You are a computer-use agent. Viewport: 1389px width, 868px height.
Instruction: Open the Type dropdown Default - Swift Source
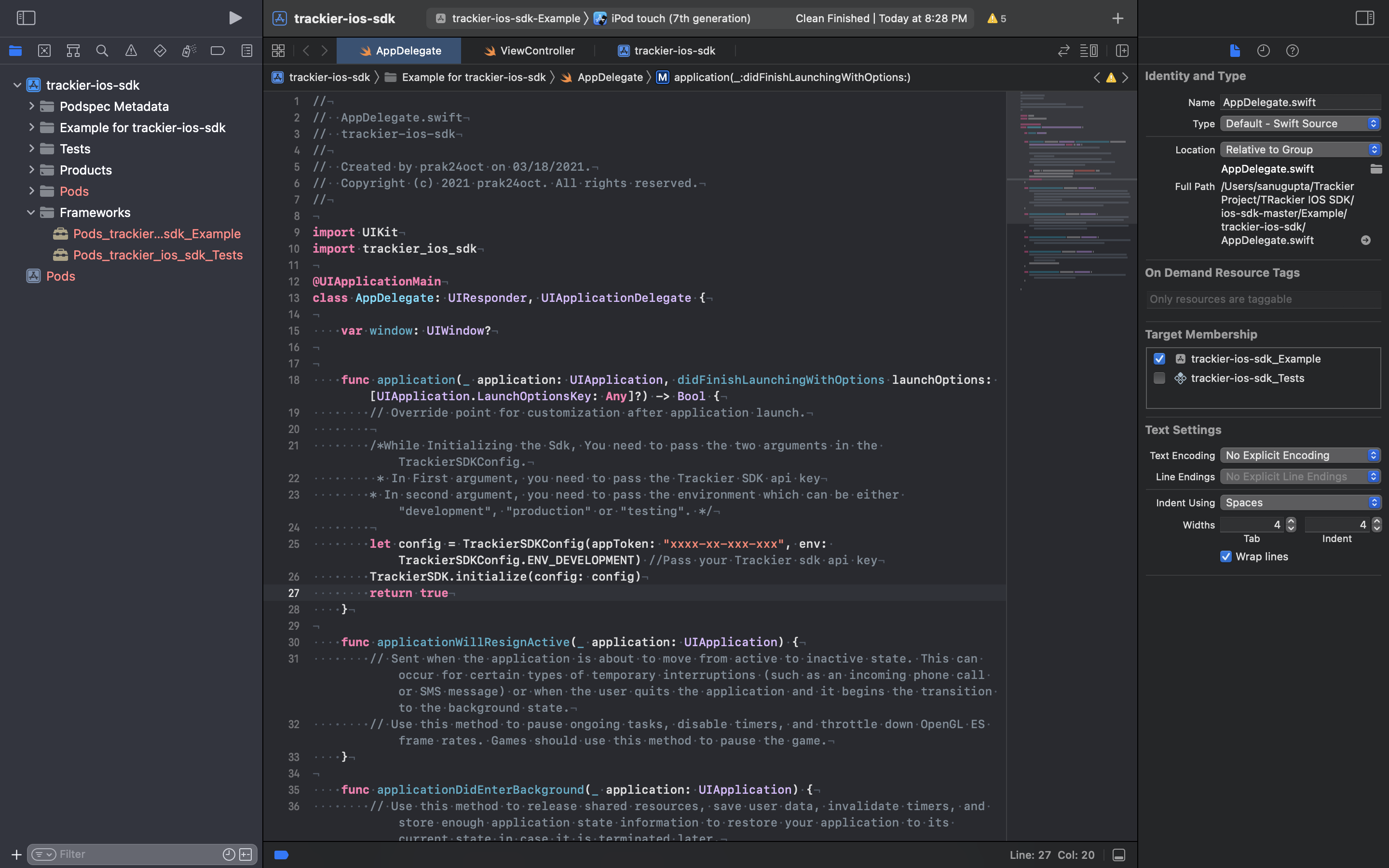coord(1300,123)
